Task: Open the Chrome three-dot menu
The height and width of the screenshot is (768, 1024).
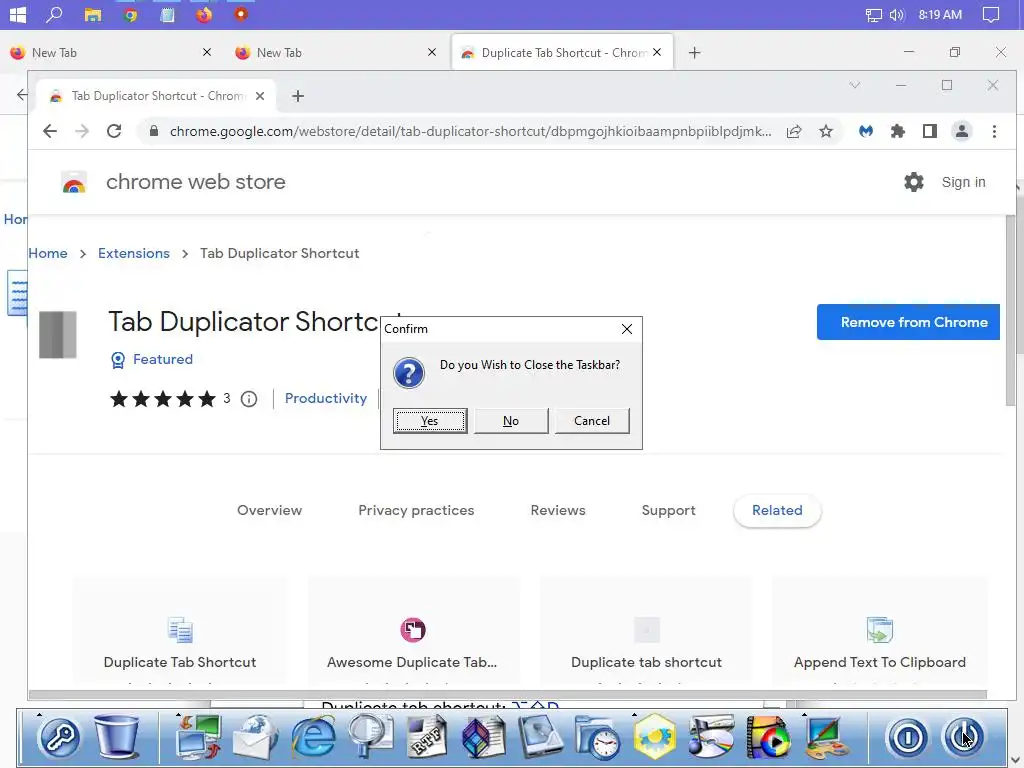Action: [994, 131]
